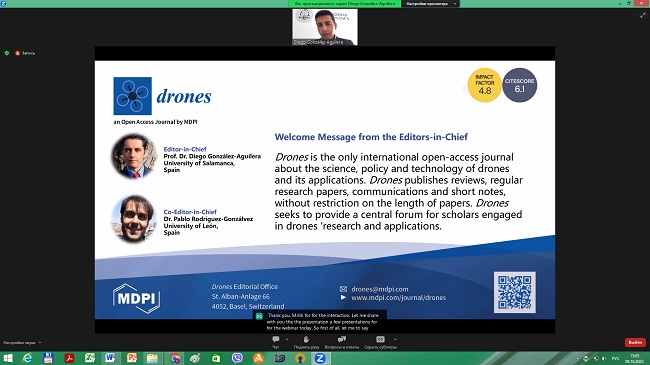Viewport: 650px width, 365px height.
Task: Click the captions badge icon in subtitle box
Action: 259,316
